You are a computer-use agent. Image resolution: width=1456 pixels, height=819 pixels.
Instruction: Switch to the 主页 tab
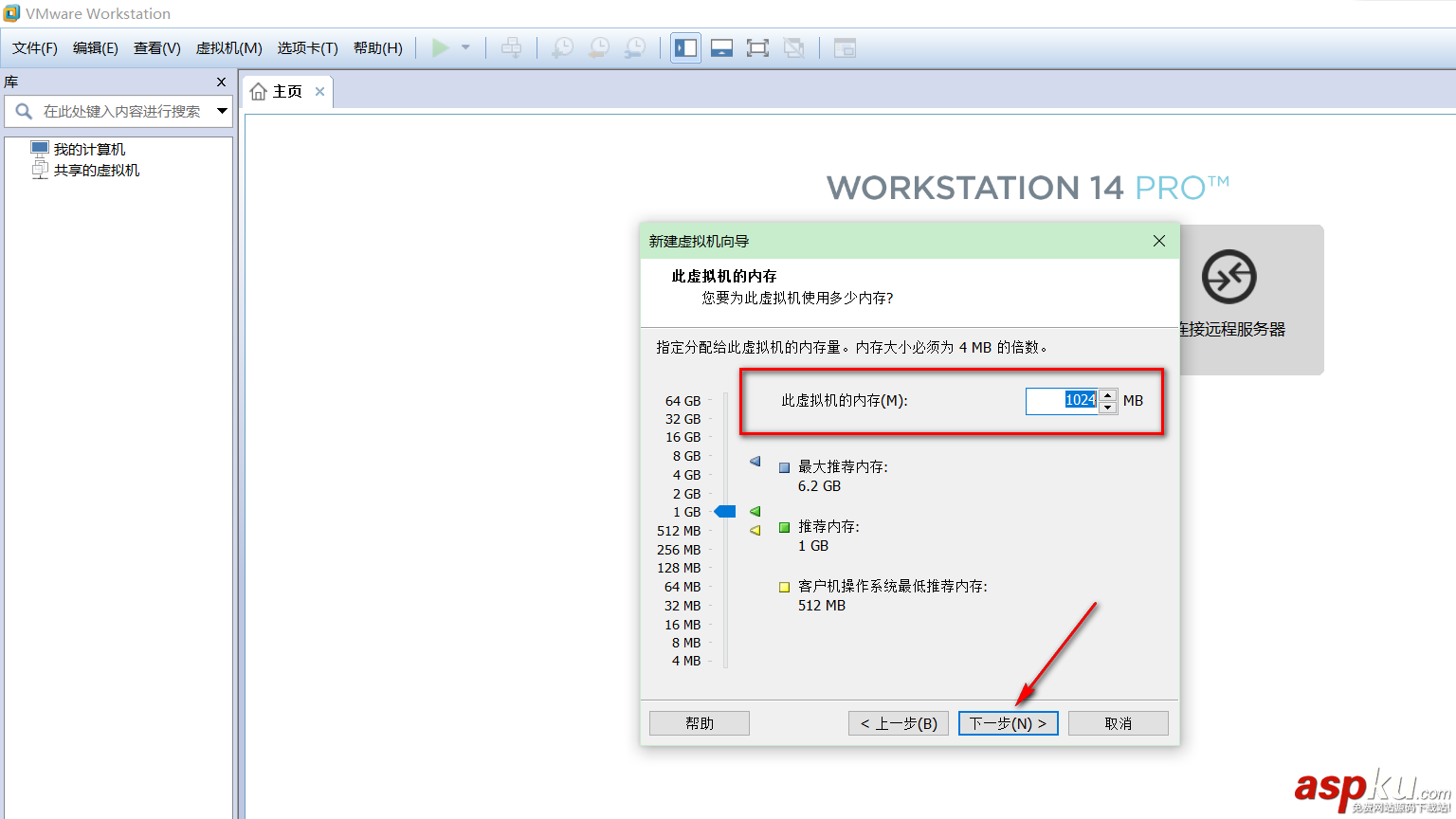pyautogui.click(x=287, y=91)
